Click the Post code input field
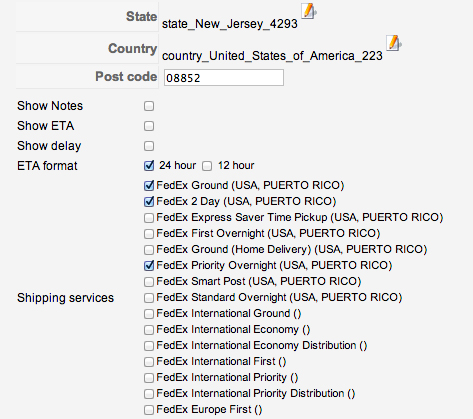 pyautogui.click(x=224, y=78)
